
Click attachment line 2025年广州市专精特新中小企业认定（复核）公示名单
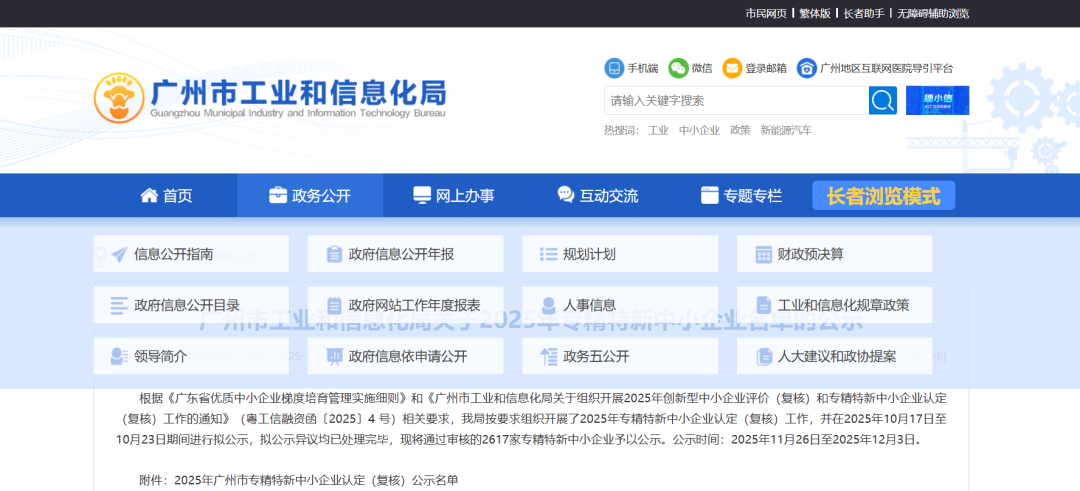coord(317,480)
